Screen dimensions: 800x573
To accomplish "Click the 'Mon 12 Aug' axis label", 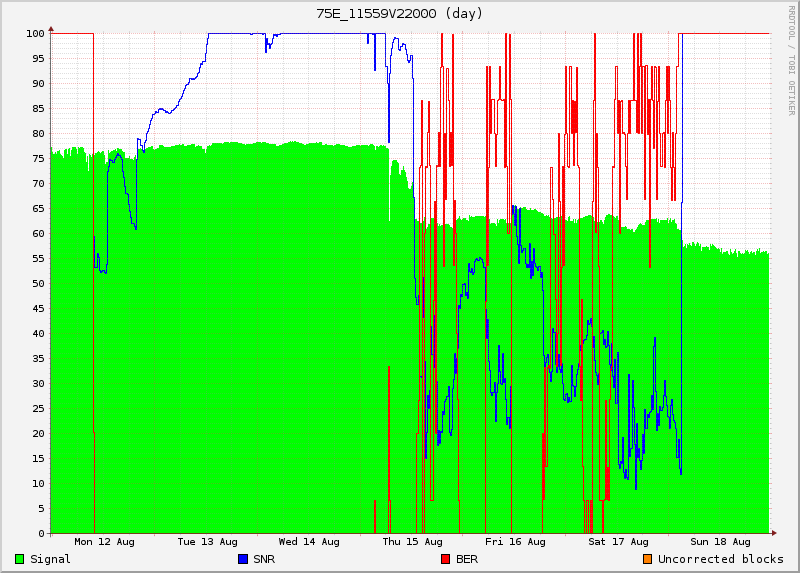I will click(x=105, y=542).
